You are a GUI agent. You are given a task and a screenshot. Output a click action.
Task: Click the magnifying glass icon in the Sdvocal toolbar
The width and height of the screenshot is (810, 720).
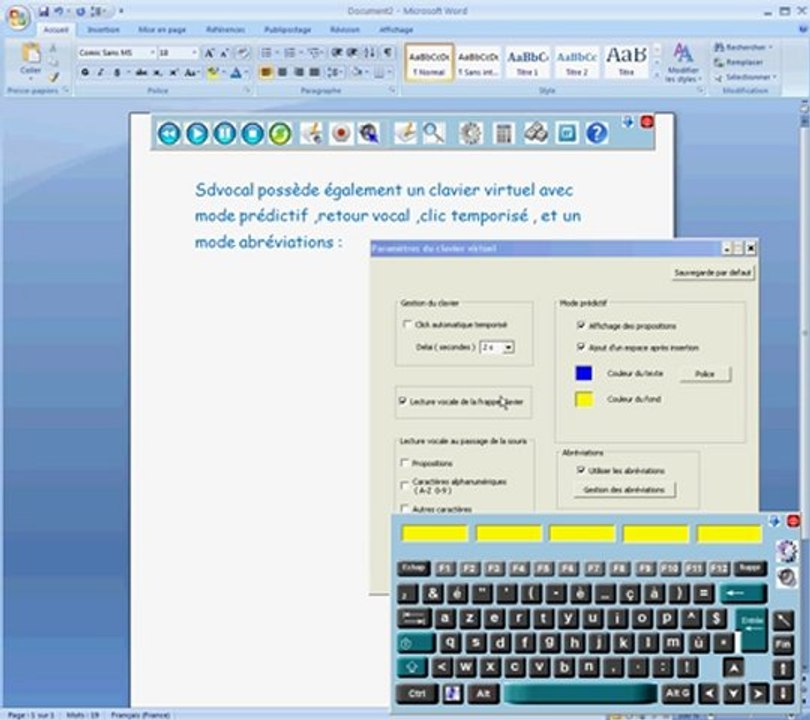pyautogui.click(x=433, y=133)
